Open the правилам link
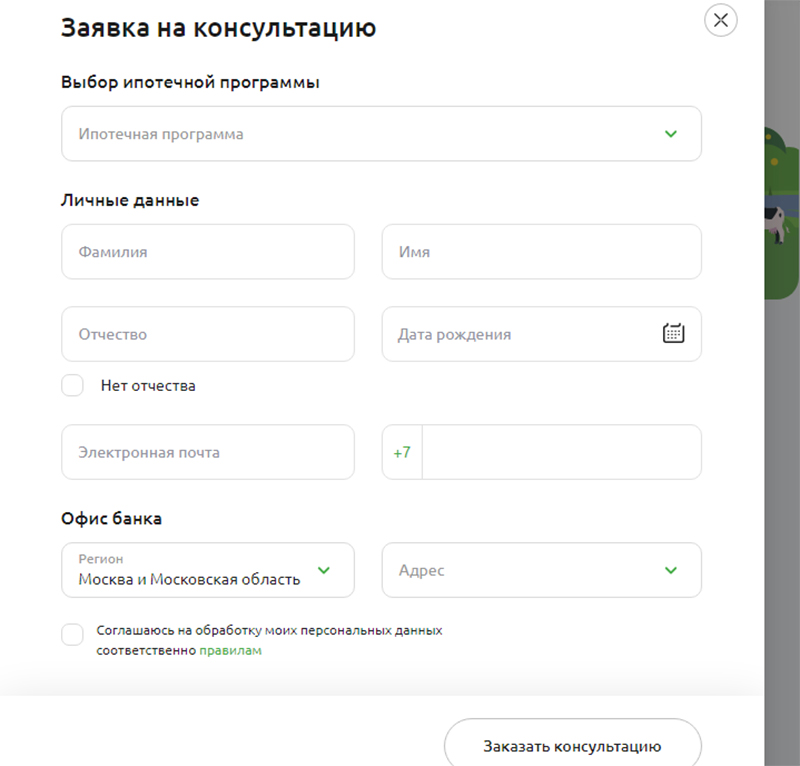800x766 pixels. [x=230, y=650]
